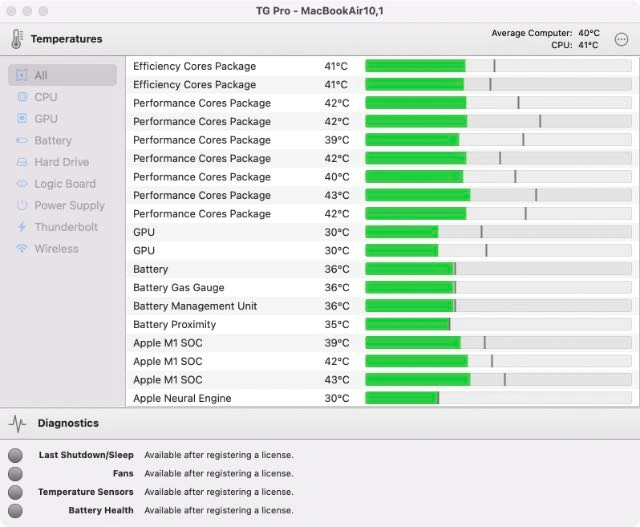Click the Power Supply icon
Screen dimensions: 640x527
22,205
